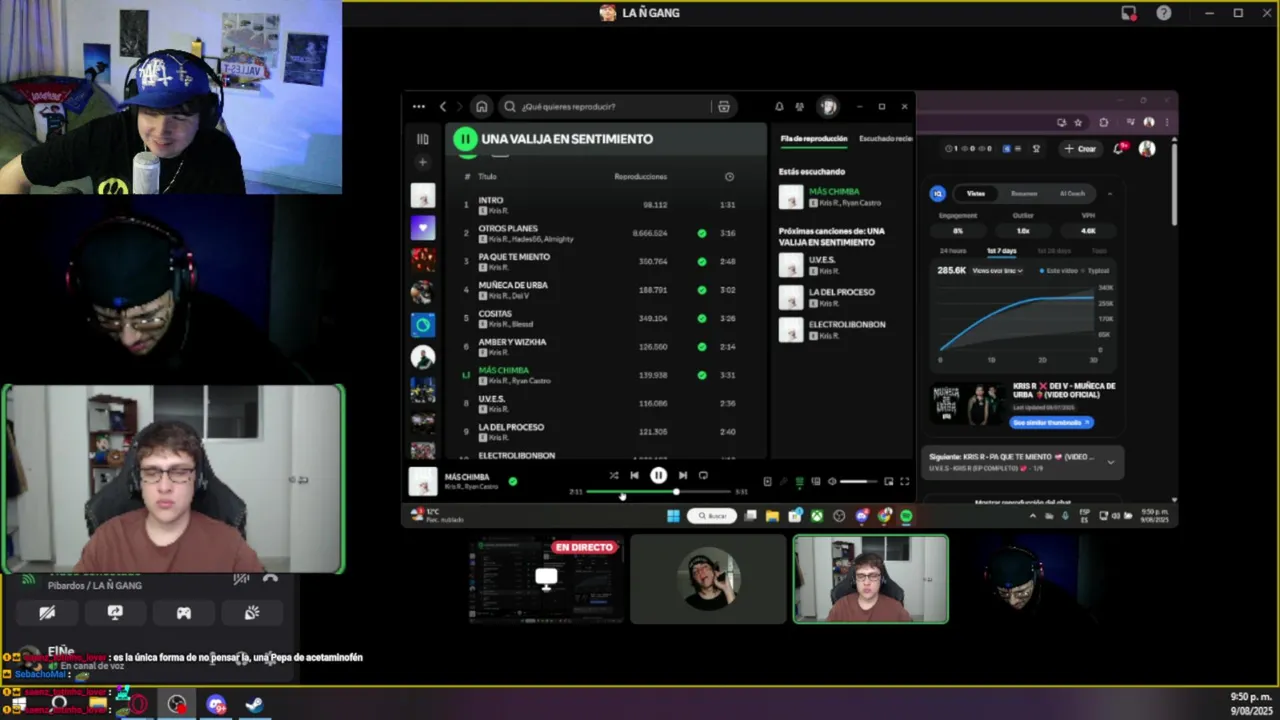The width and height of the screenshot is (1280, 720).
Task: Open Now Playing view icon in player bar
Action: pos(767,482)
